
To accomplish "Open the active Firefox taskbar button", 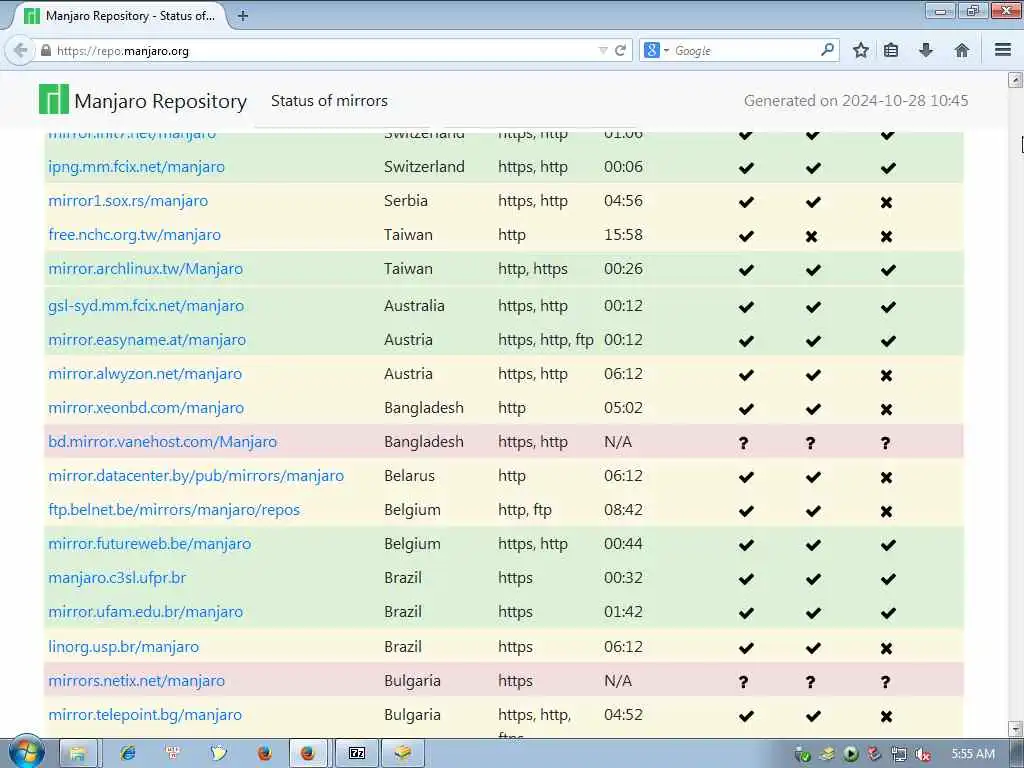I will pos(308,754).
